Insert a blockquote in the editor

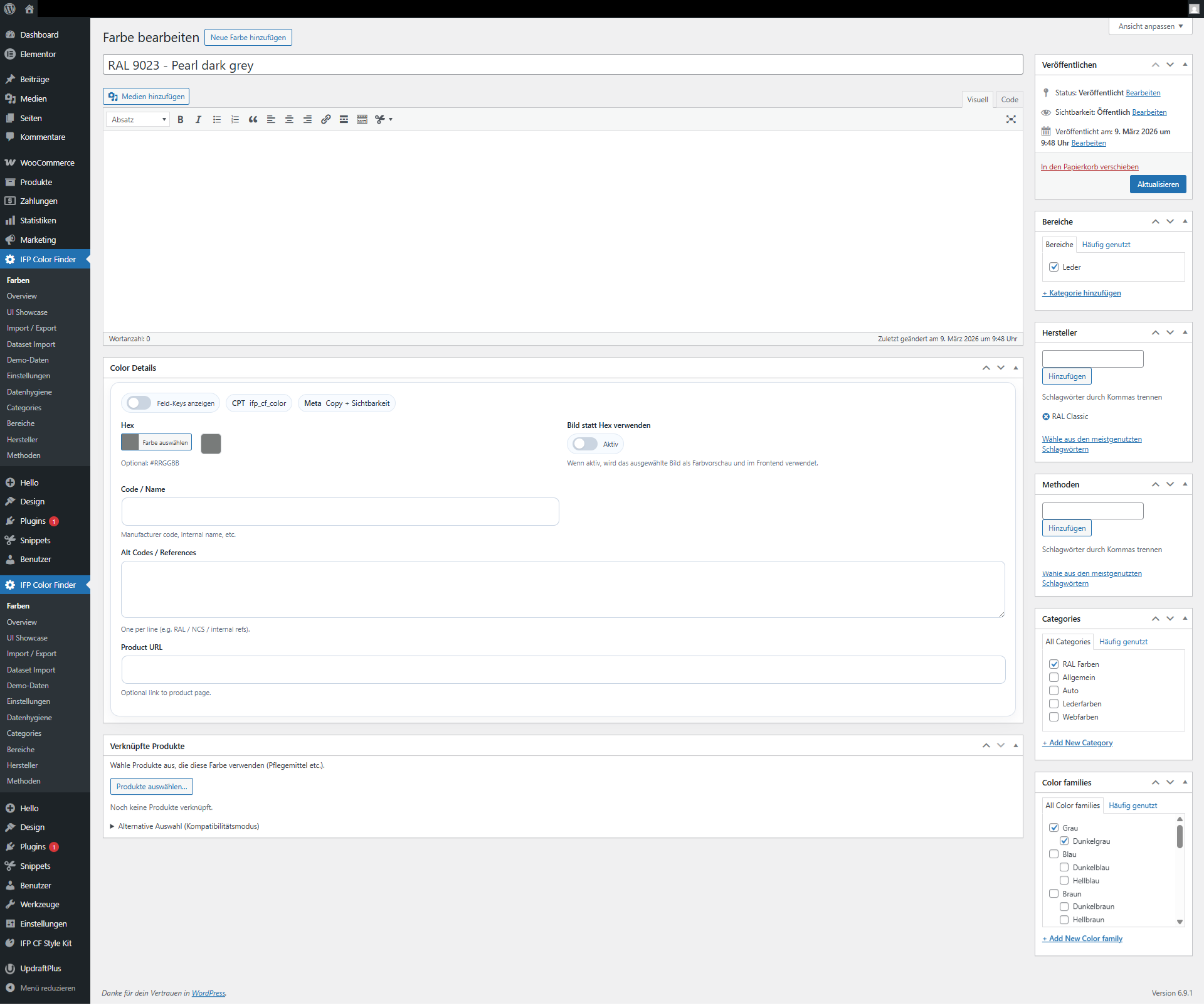pyautogui.click(x=253, y=119)
